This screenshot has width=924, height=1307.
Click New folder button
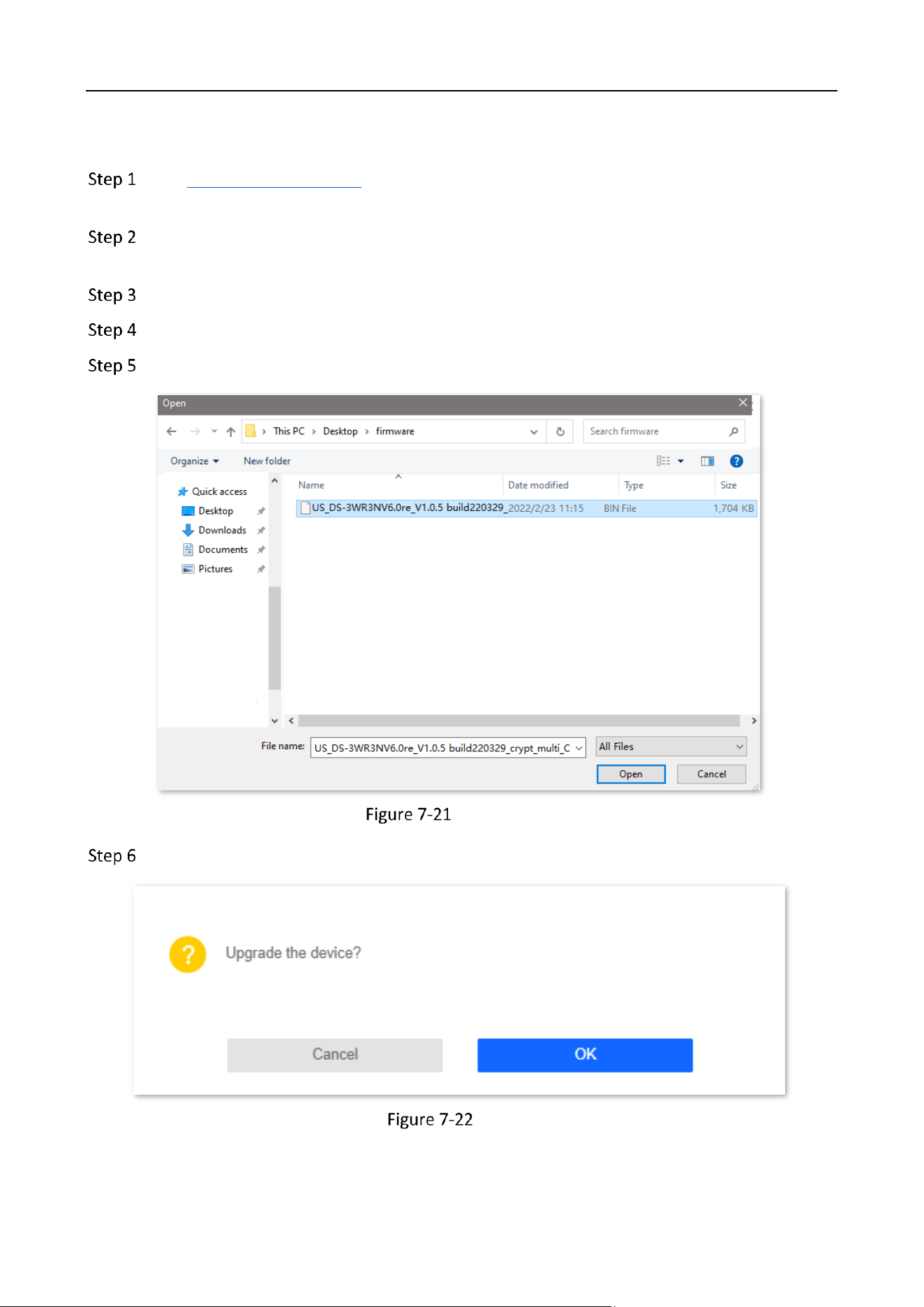pos(267,461)
